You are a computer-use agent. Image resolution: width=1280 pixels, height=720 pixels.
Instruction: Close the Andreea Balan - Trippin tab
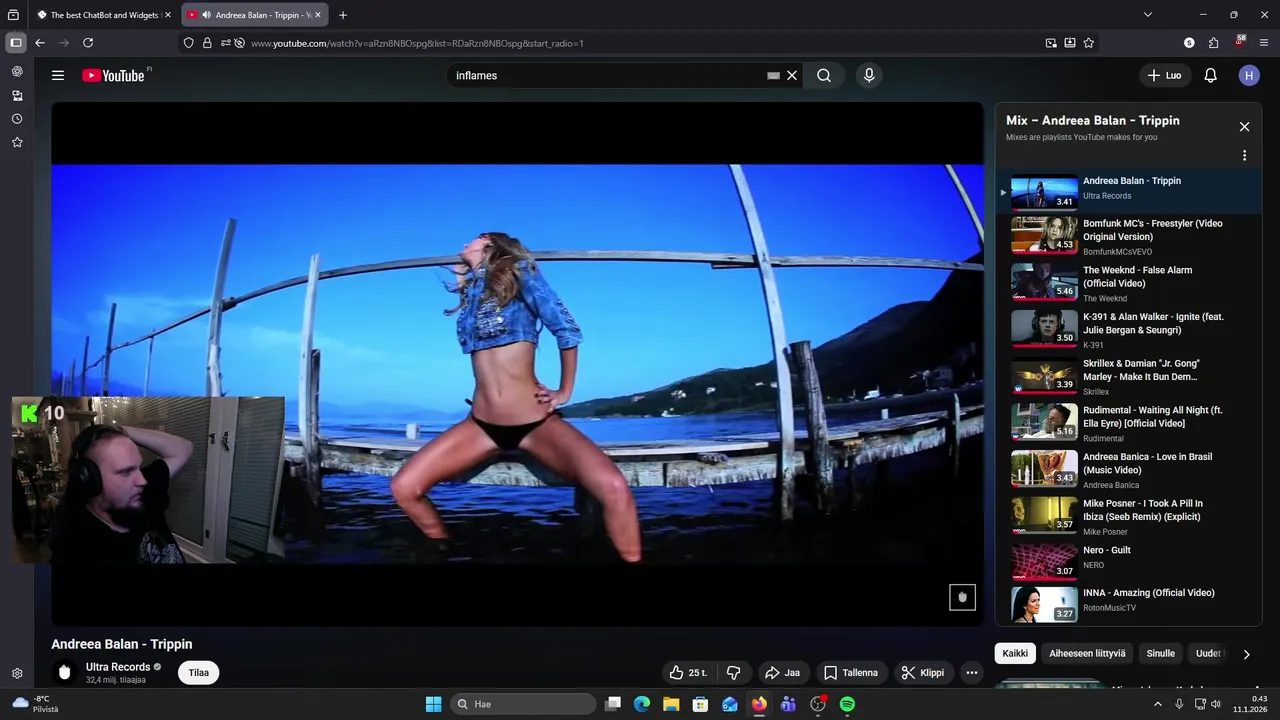[318, 15]
